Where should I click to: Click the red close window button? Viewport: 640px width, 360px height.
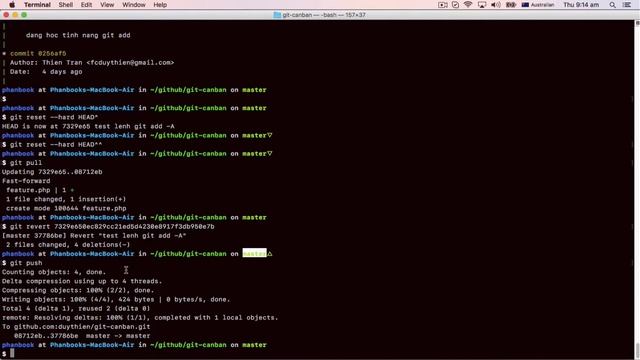pyautogui.click(x=6, y=15)
